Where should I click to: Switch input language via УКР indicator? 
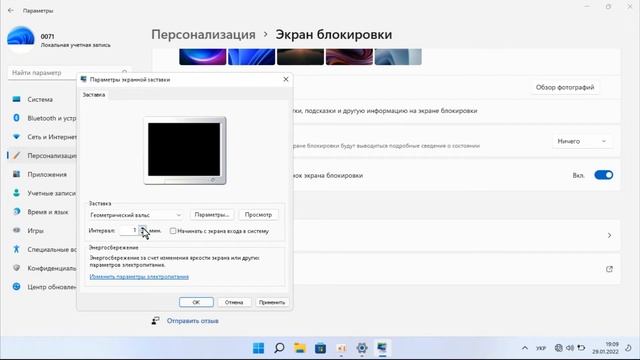pyautogui.click(x=541, y=348)
